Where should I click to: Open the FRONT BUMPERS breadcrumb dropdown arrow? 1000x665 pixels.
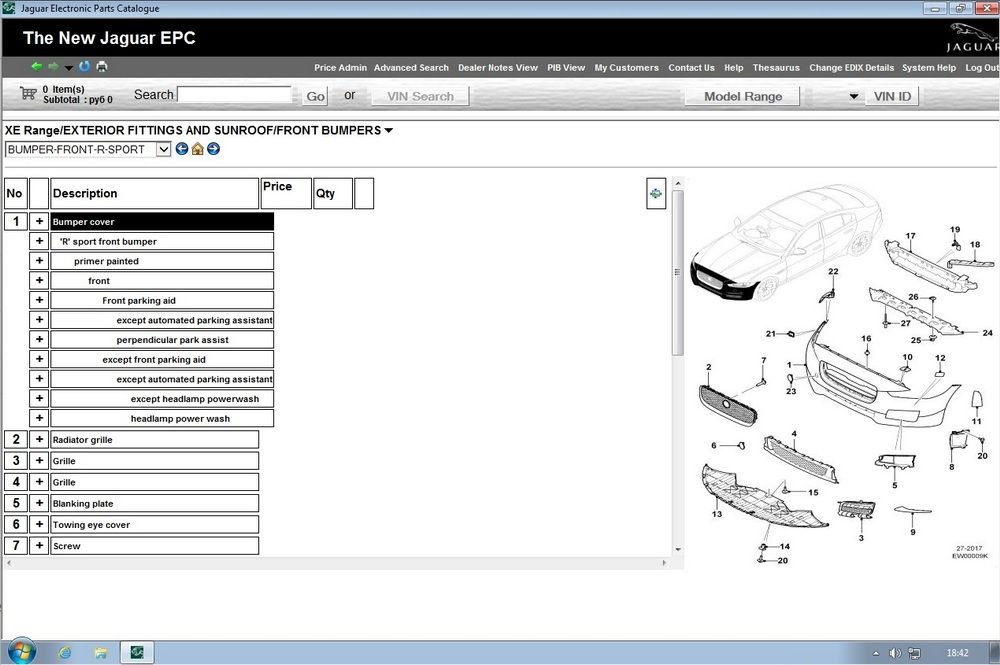point(388,130)
